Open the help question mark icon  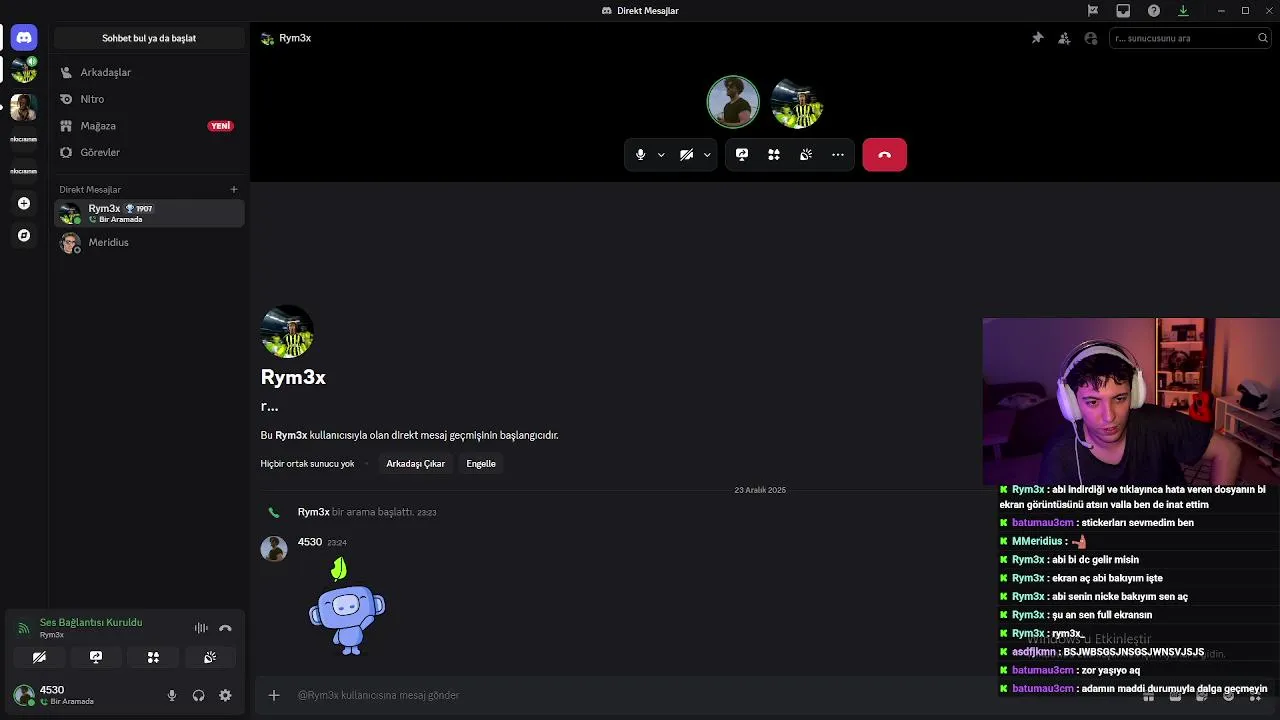click(x=1154, y=10)
